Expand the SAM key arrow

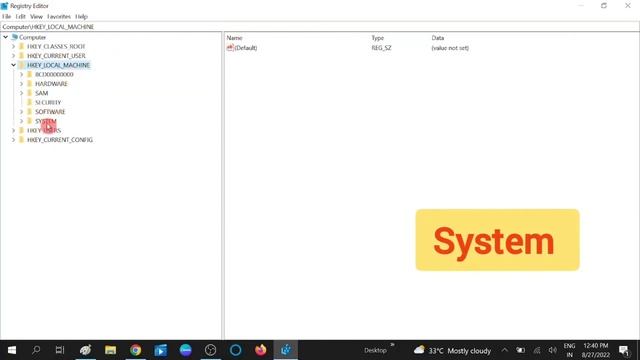point(22,93)
